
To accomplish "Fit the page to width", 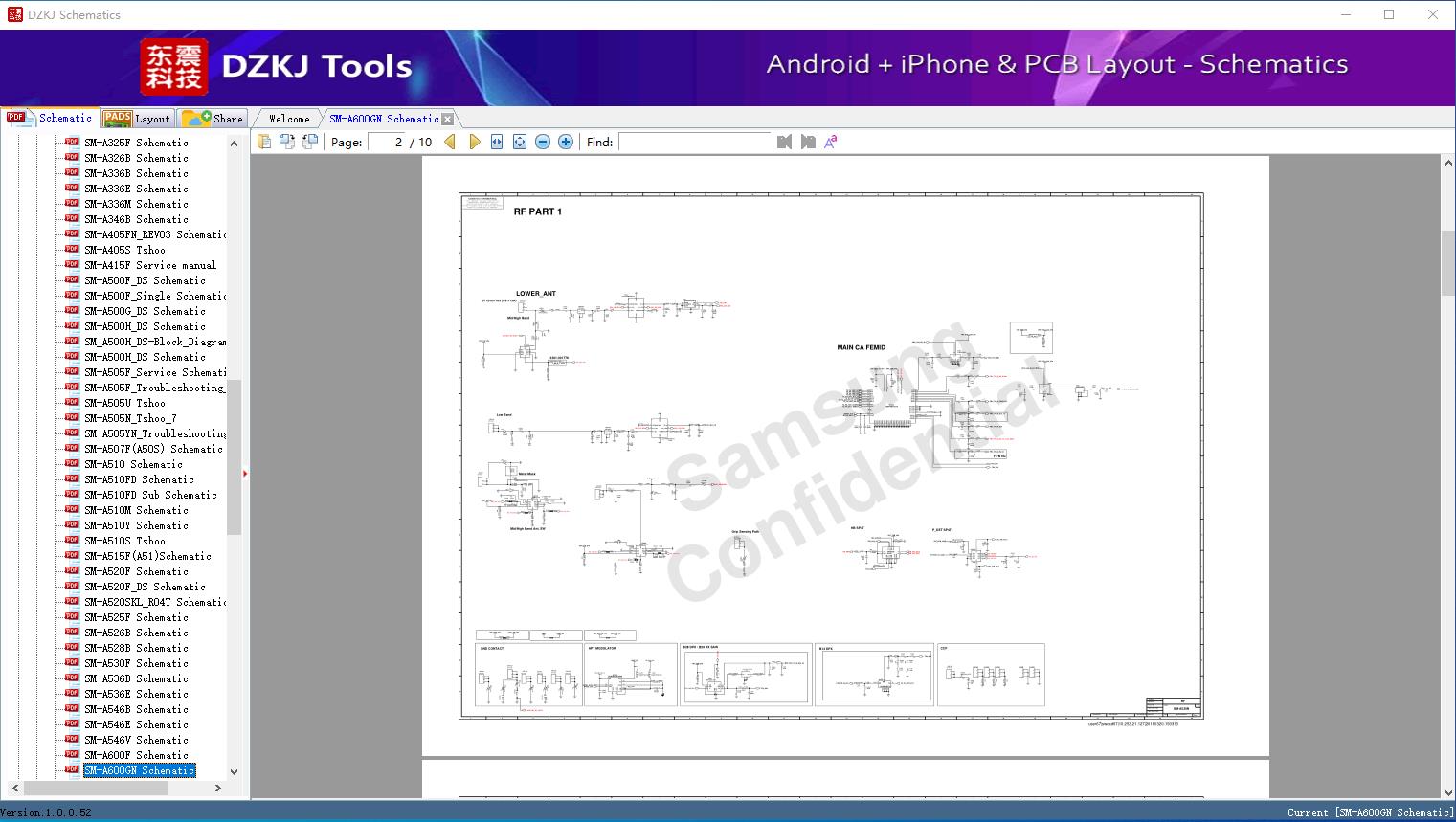I will 497,142.
